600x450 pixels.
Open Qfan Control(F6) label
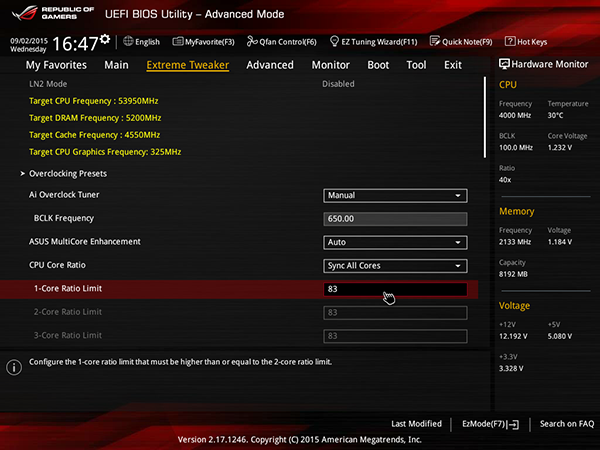[288, 42]
